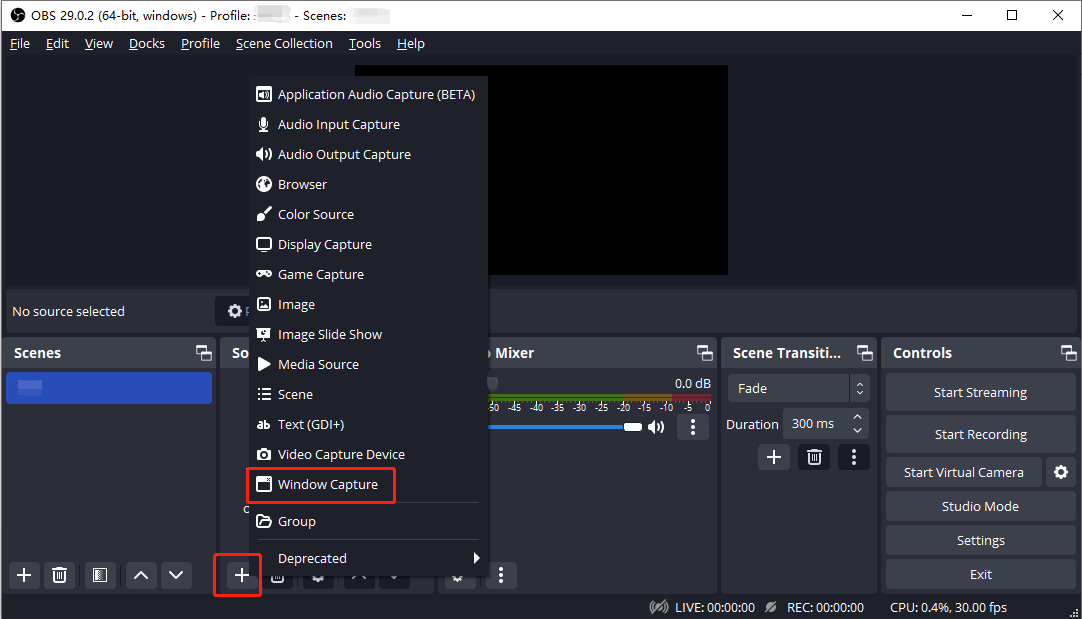Move the scene up with the up arrow
The image size is (1082, 619).
[x=141, y=575]
